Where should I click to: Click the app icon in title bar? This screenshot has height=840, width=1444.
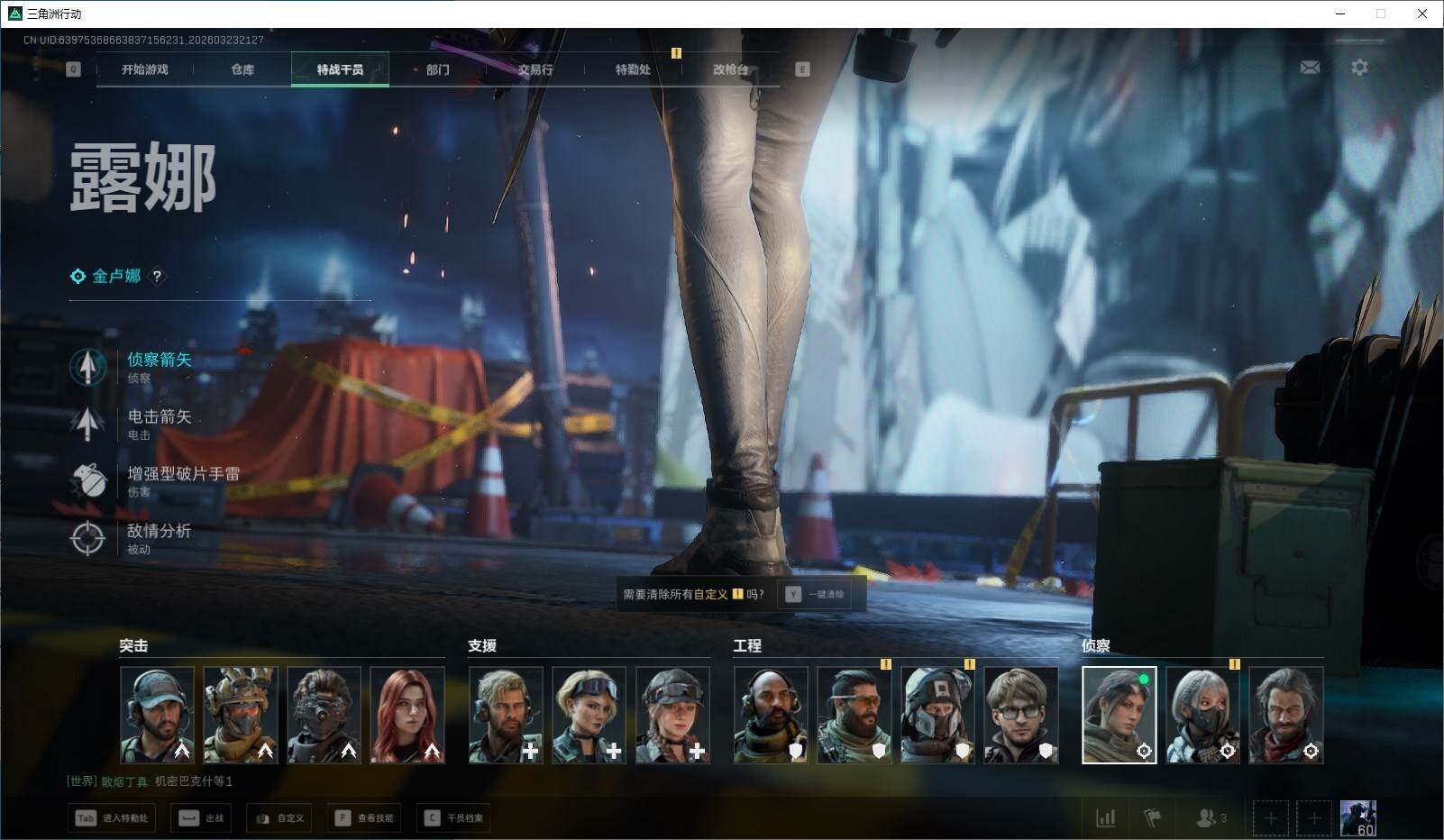point(14,14)
